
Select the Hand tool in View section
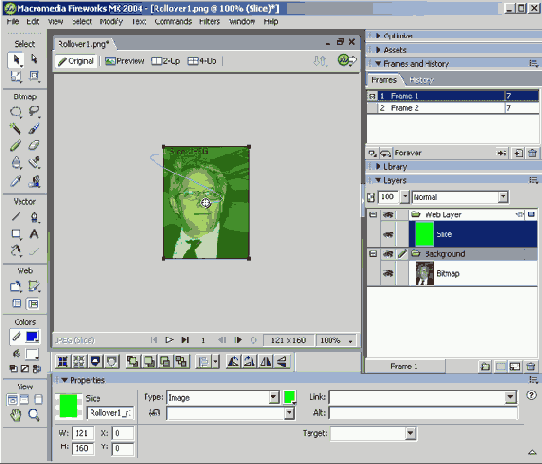point(15,415)
